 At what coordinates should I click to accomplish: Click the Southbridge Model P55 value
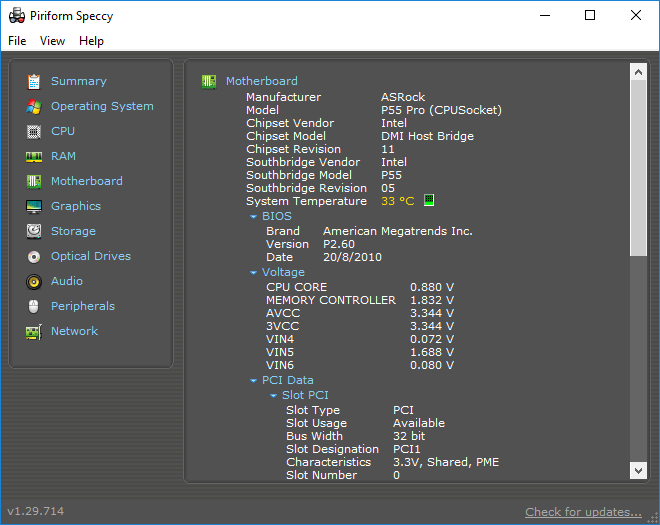click(391, 175)
